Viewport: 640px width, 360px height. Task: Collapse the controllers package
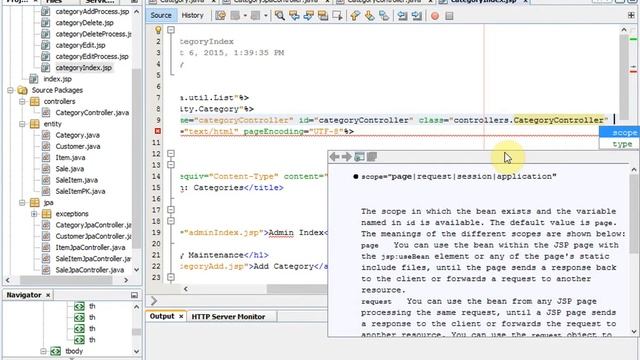22,101
